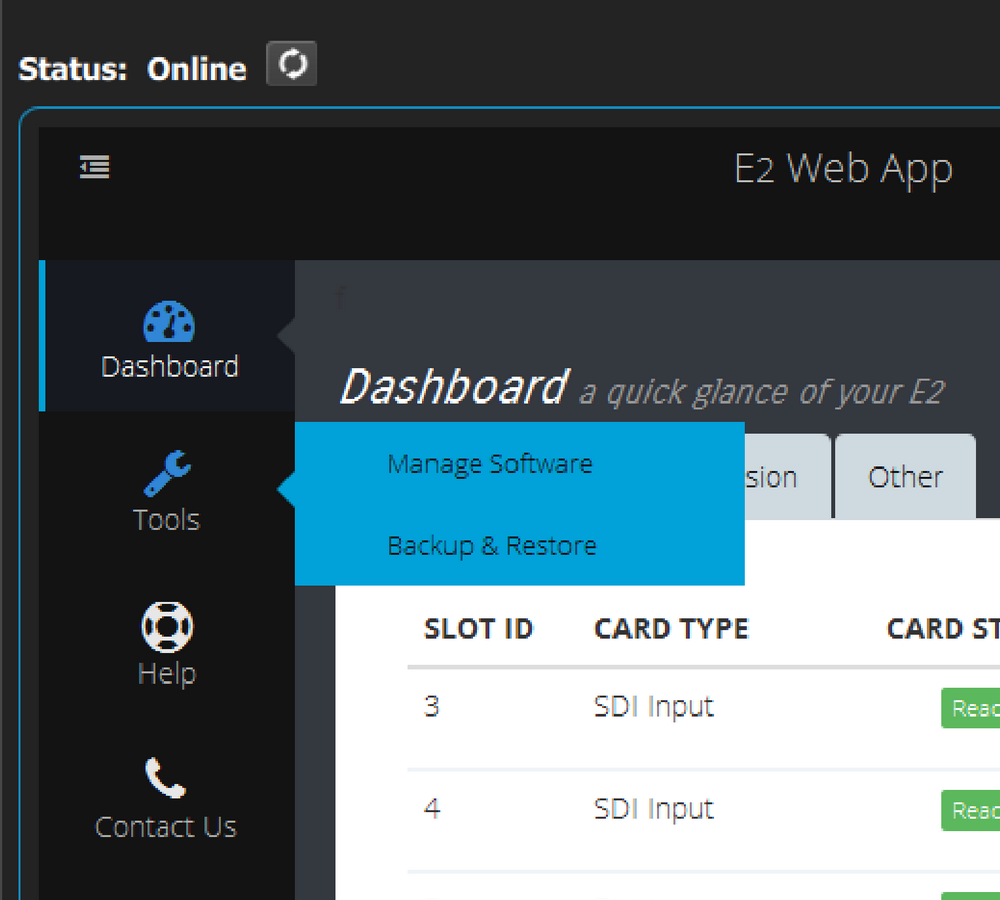This screenshot has width=1000, height=900.
Task: Switch to the Other tab
Action: tap(905, 476)
